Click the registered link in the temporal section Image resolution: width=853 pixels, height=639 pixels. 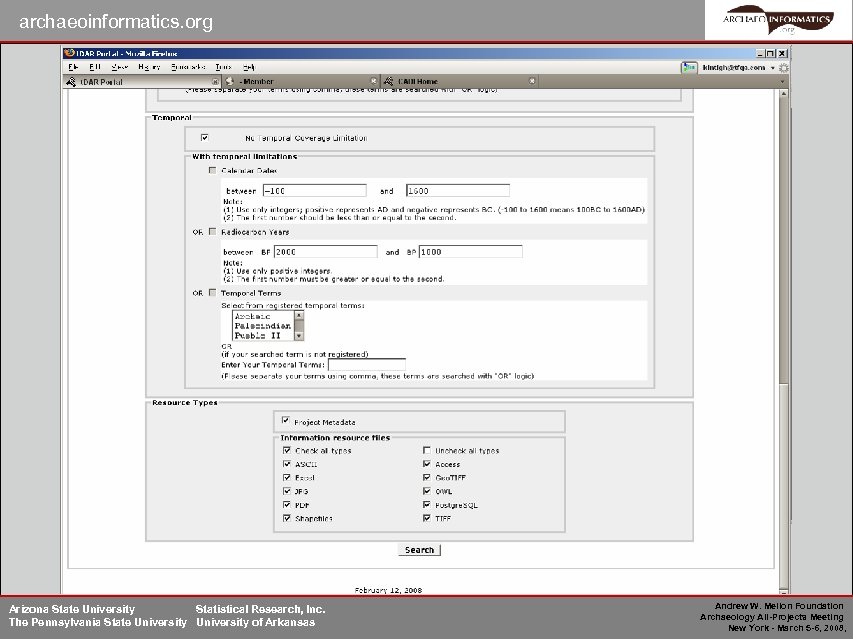pos(349,354)
